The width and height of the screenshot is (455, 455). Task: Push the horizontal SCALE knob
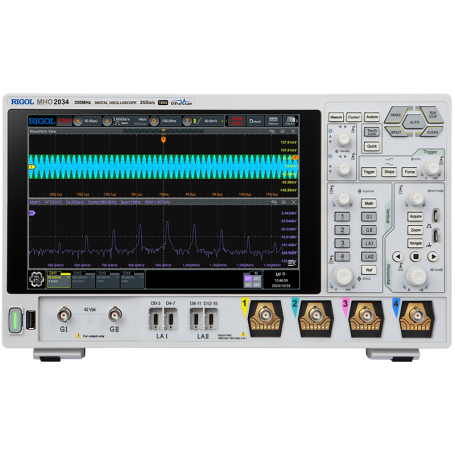416,276
